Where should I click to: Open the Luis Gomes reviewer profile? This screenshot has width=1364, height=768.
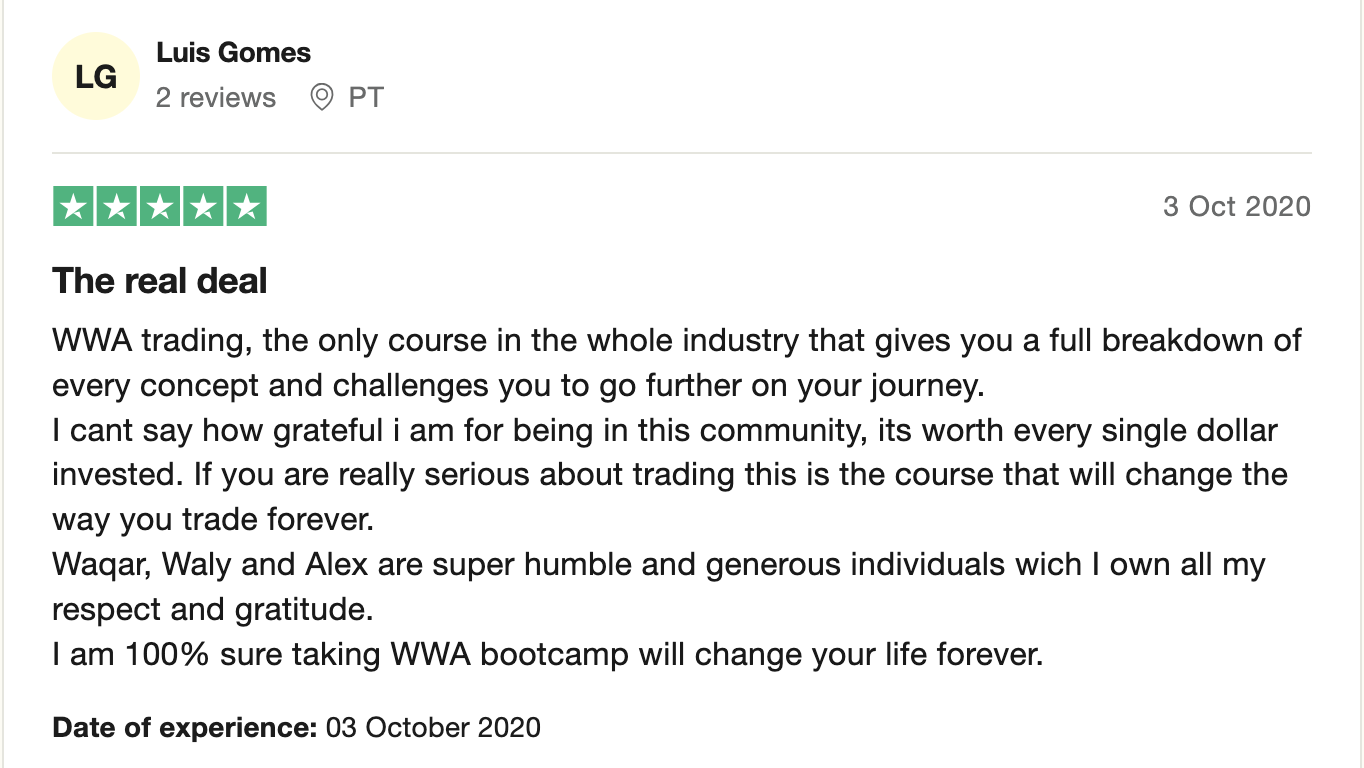coord(233,52)
